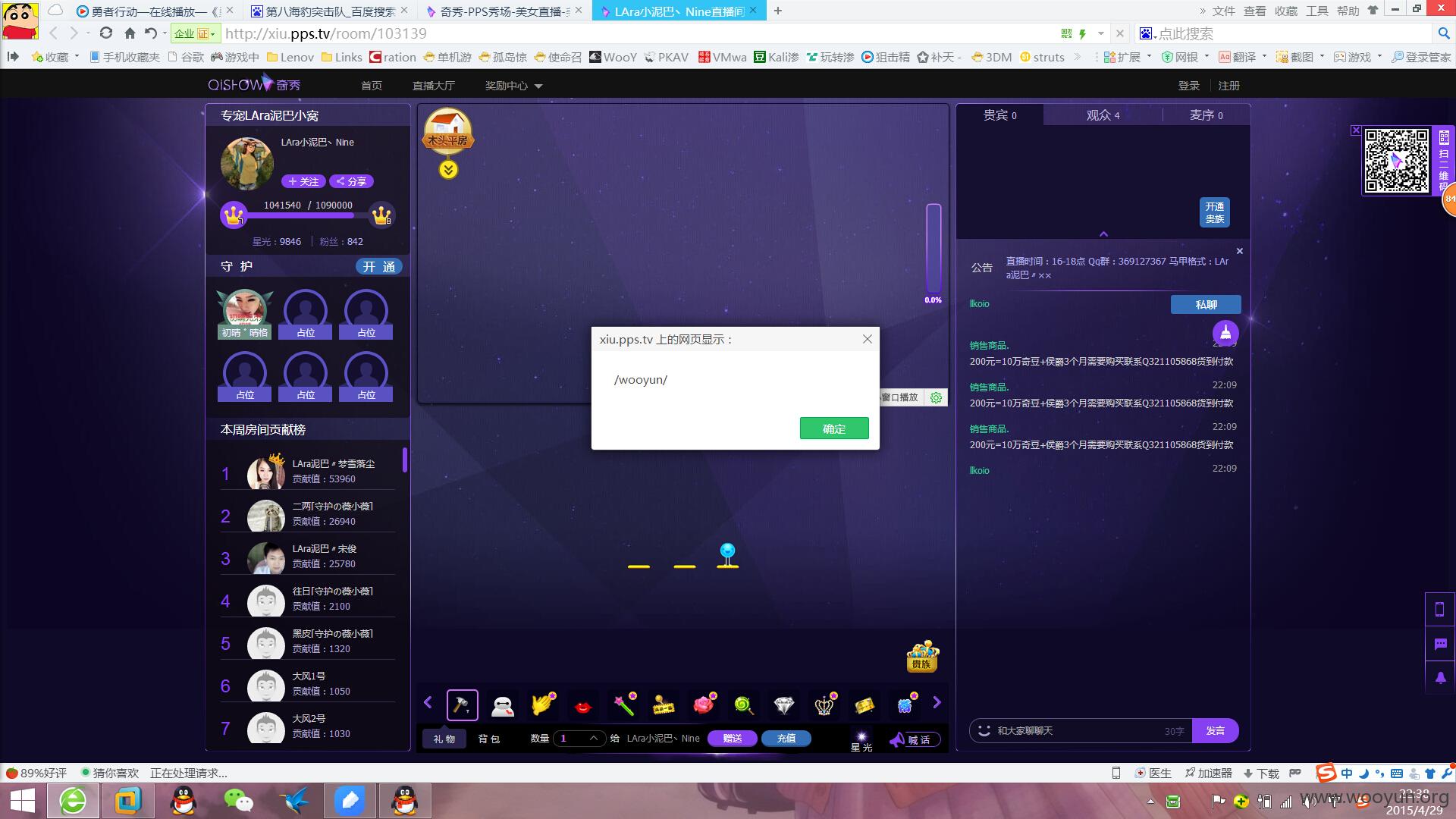Click the 开通贵族 button
The width and height of the screenshot is (1456, 819).
coord(1215,212)
